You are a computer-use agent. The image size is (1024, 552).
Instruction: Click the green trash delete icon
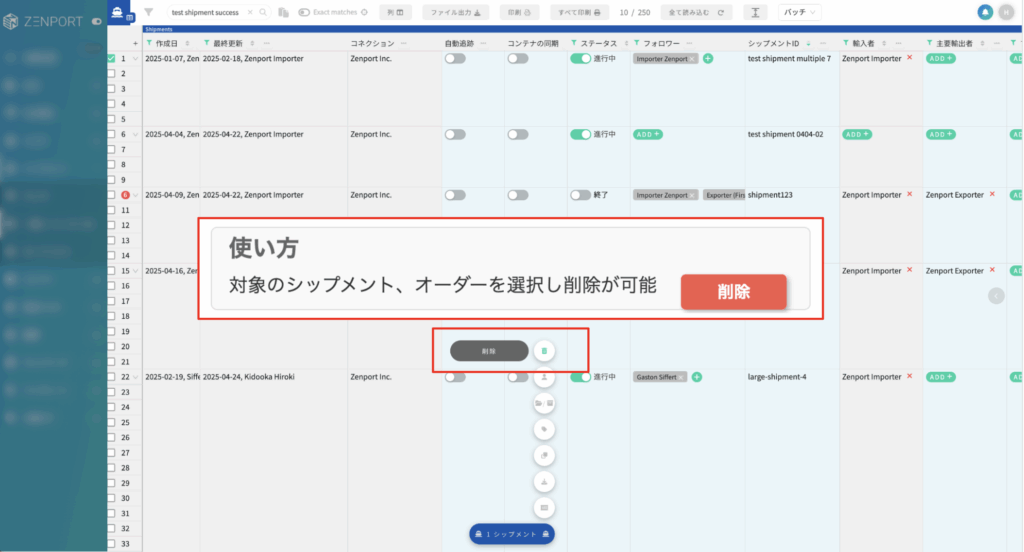click(544, 351)
